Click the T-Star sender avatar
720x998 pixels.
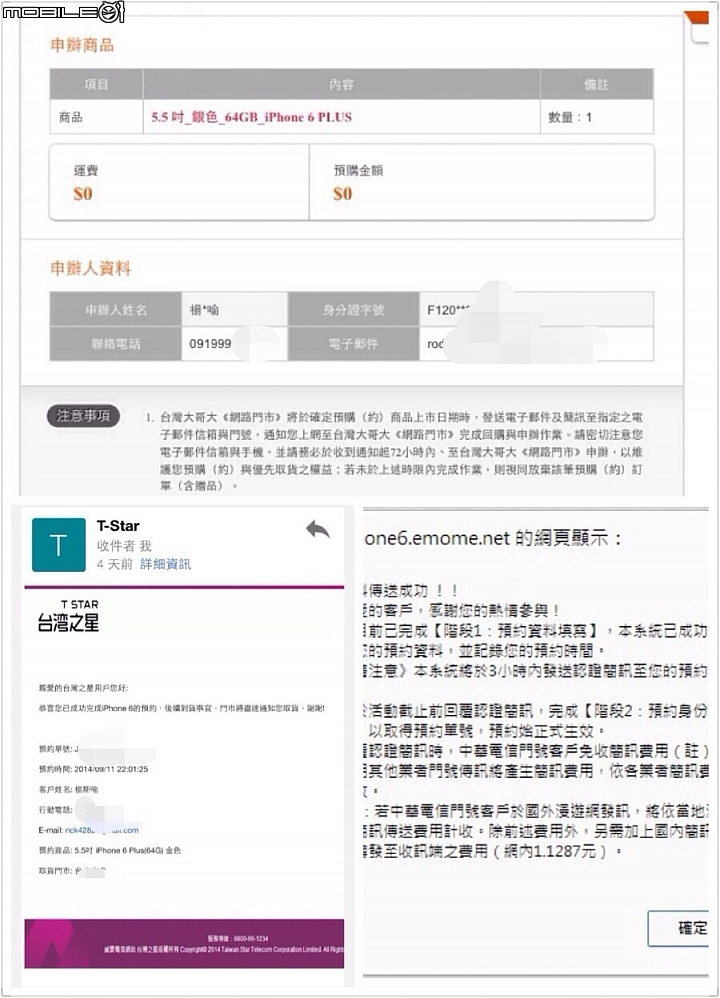(x=59, y=545)
